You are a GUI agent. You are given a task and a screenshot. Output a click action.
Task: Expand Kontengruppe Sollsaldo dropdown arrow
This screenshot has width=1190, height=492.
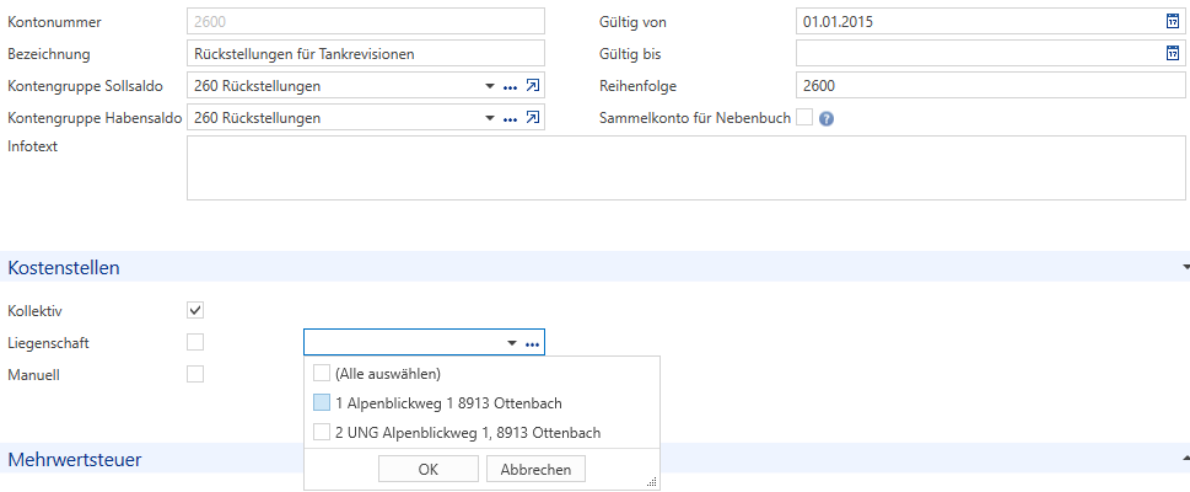[x=490, y=87]
